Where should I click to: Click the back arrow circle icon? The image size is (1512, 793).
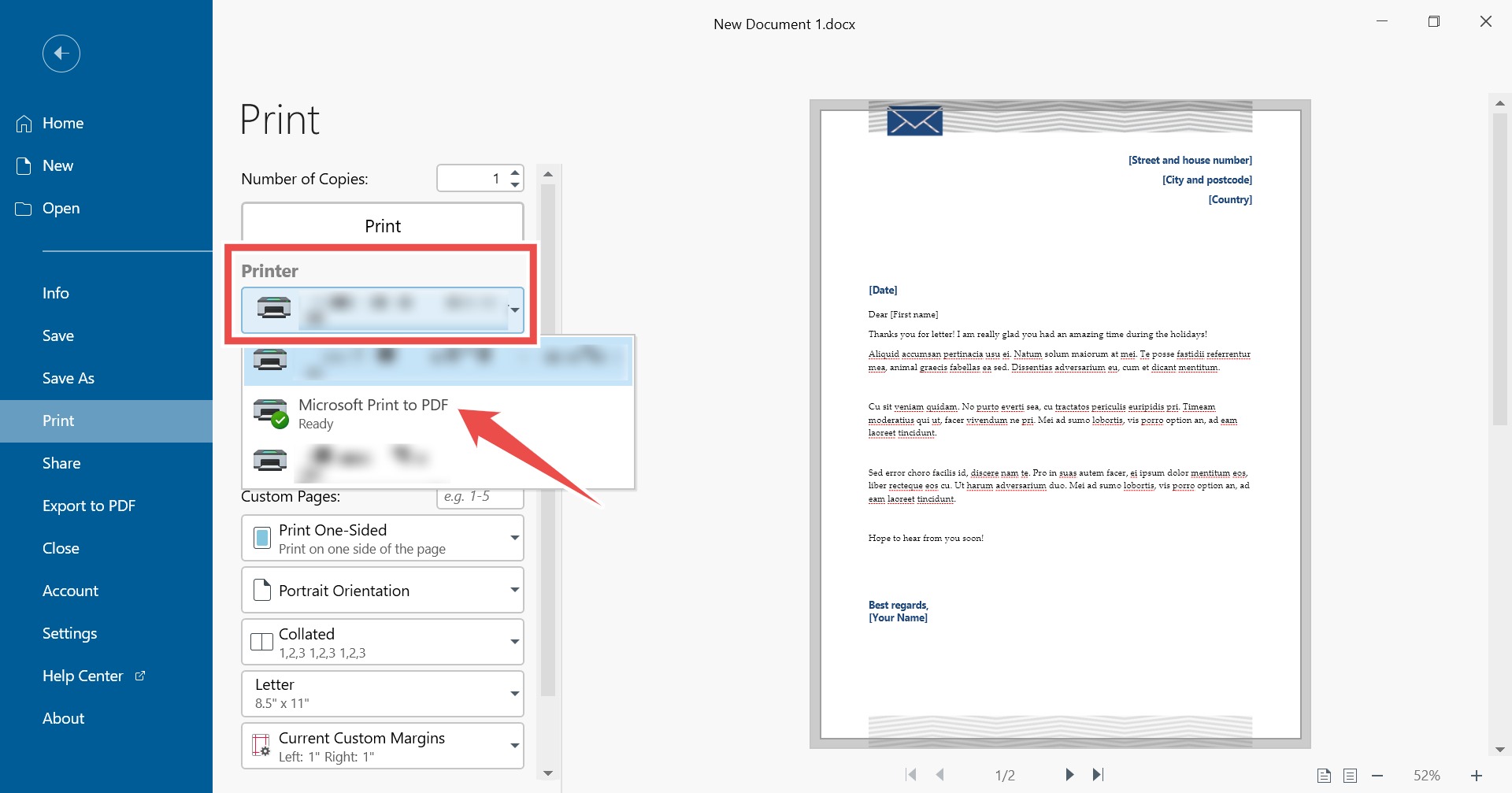coord(61,54)
